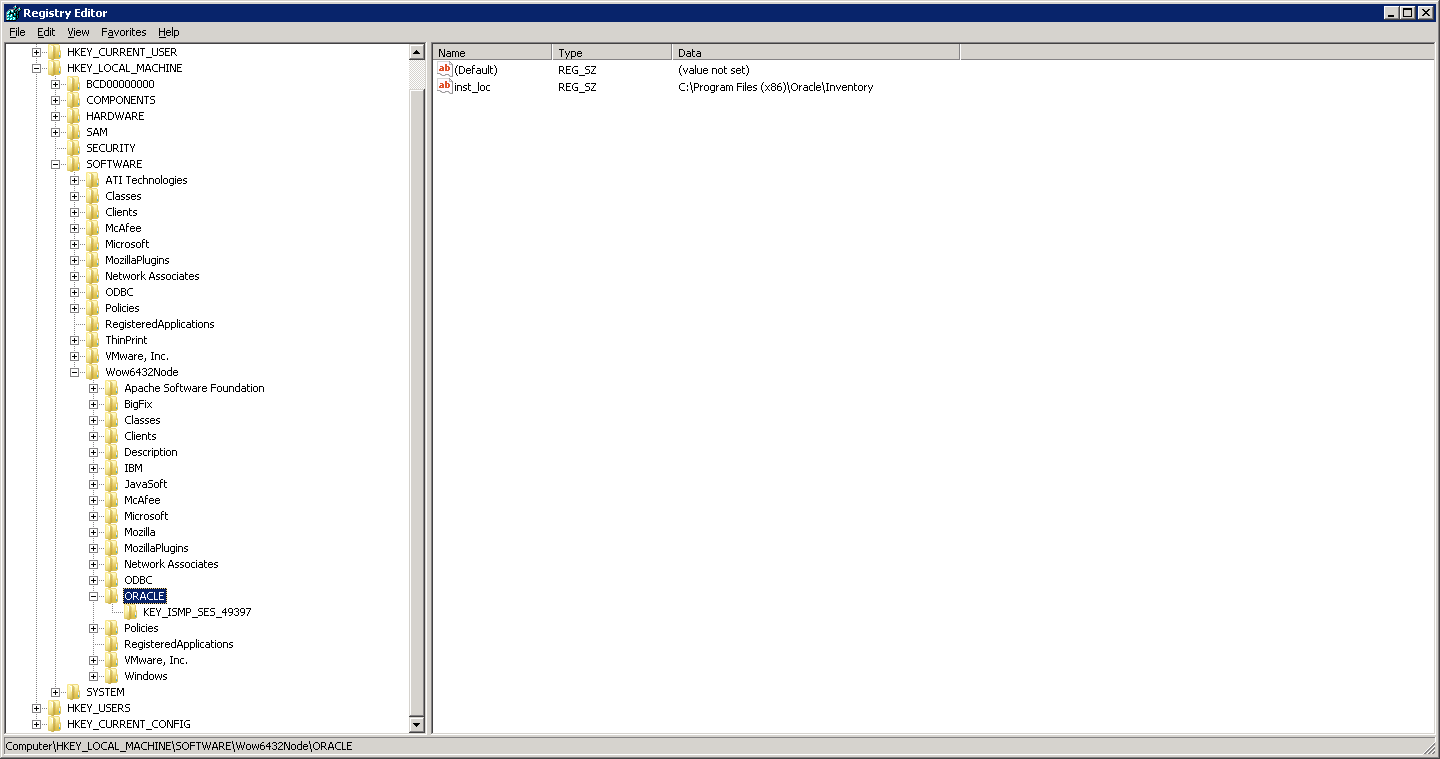Click the HARDWARE folder icon

(x=74, y=116)
